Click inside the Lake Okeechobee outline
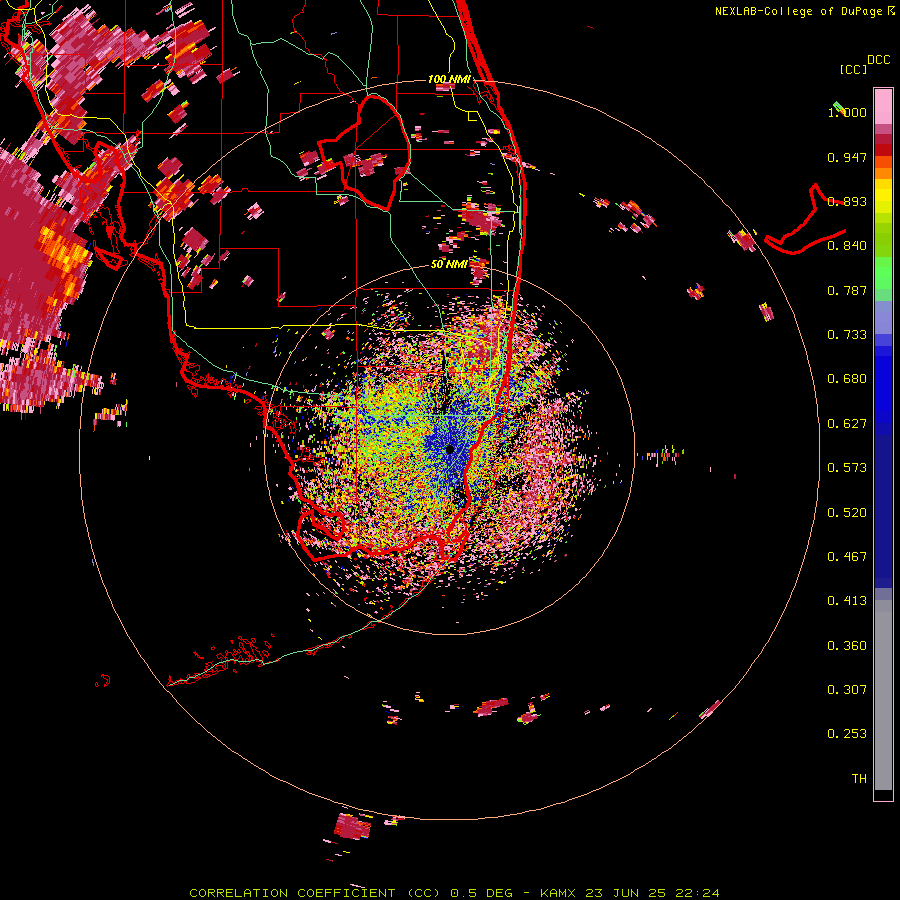The image size is (900, 900). pos(376,152)
